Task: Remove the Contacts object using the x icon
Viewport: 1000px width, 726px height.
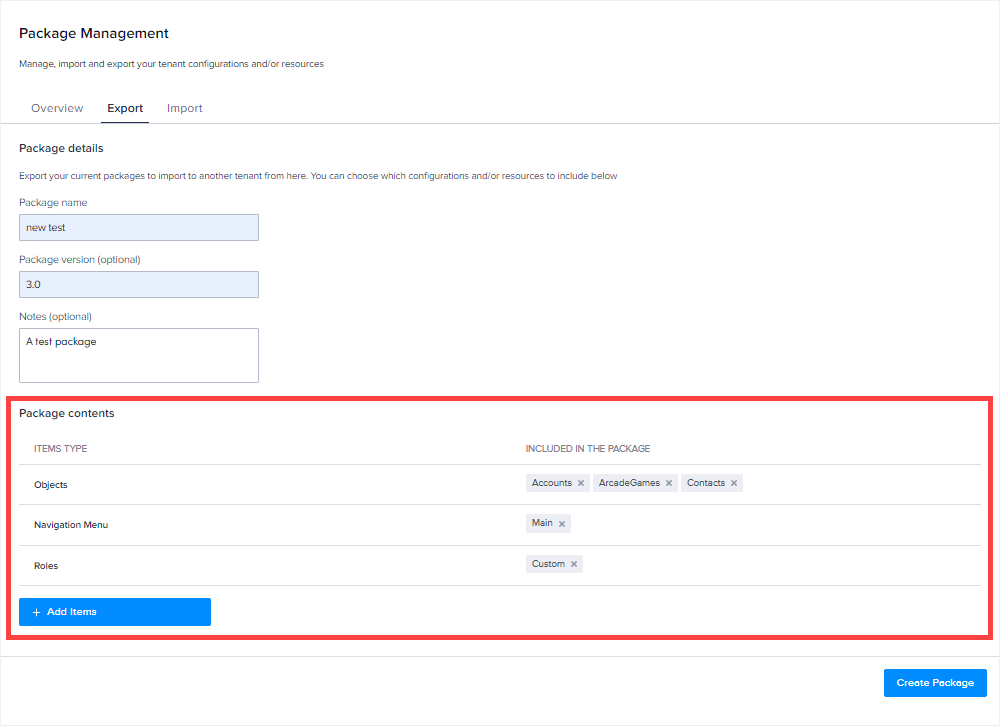Action: pyautogui.click(x=735, y=483)
